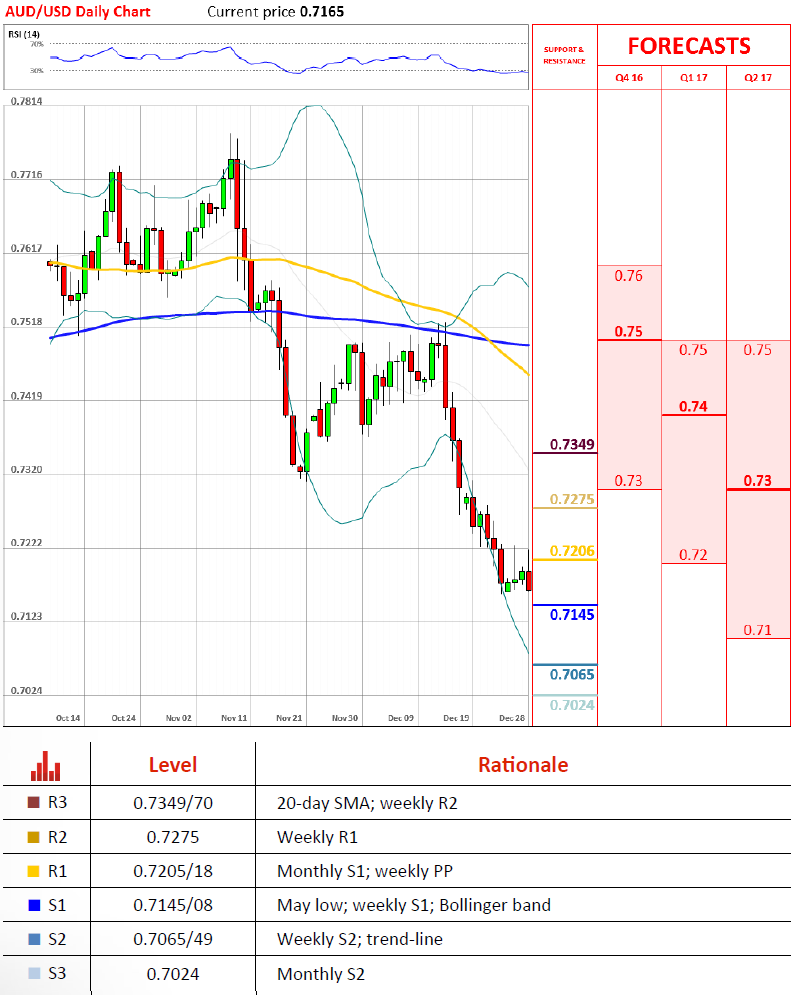Click the gold R2 color square
The width and height of the screenshot is (800, 995).
[x=34, y=837]
